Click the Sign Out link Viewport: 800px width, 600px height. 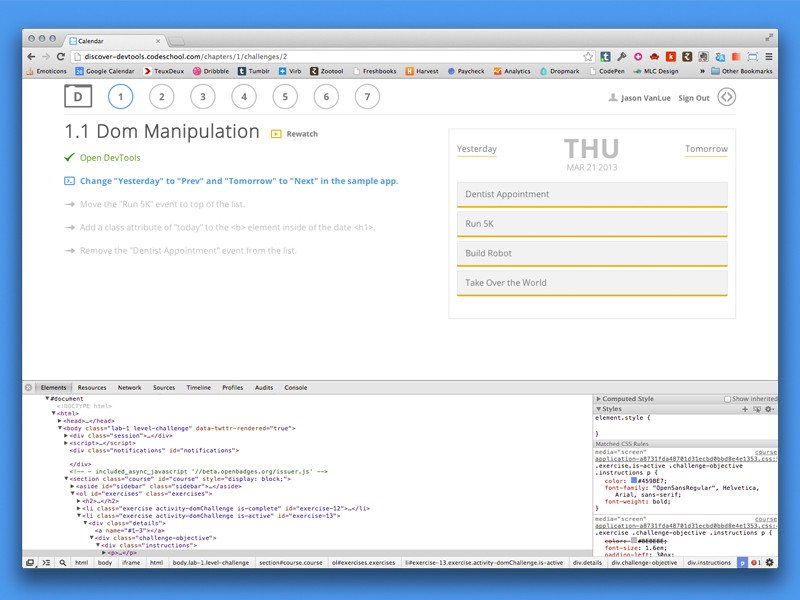coord(694,98)
